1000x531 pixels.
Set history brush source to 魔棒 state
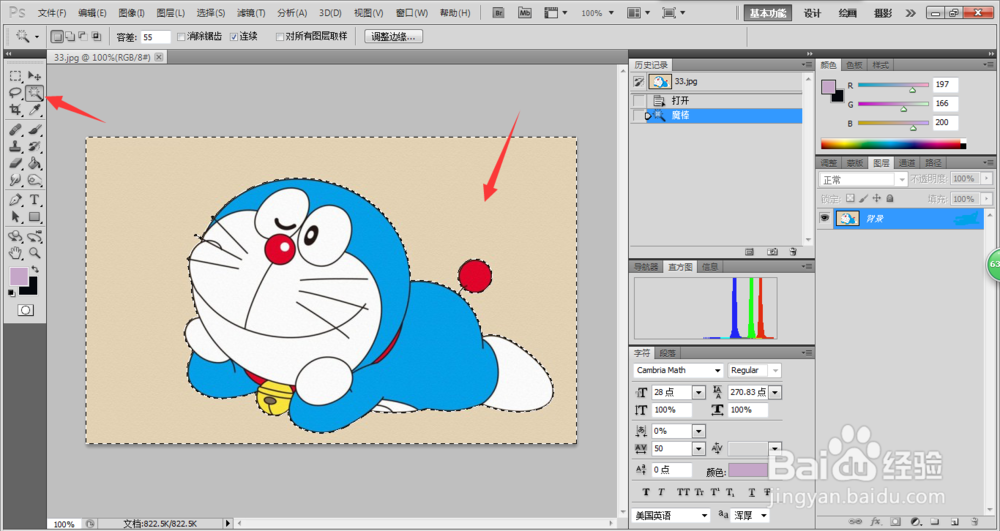(639, 116)
